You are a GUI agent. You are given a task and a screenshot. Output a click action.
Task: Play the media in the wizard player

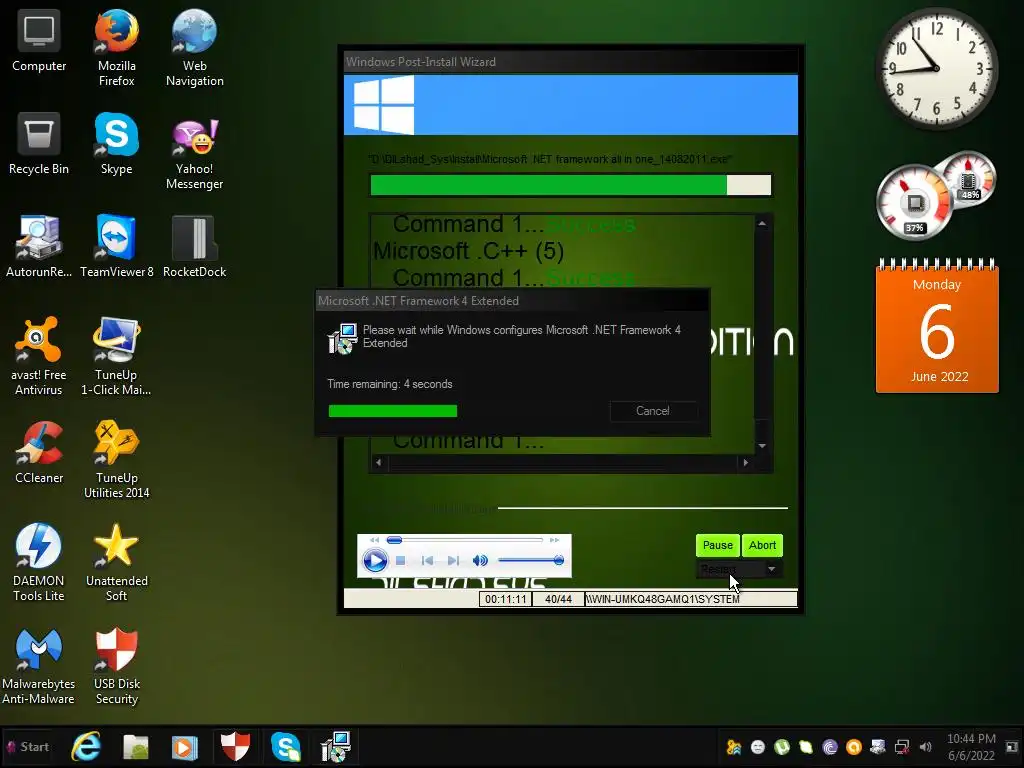[x=375, y=560]
